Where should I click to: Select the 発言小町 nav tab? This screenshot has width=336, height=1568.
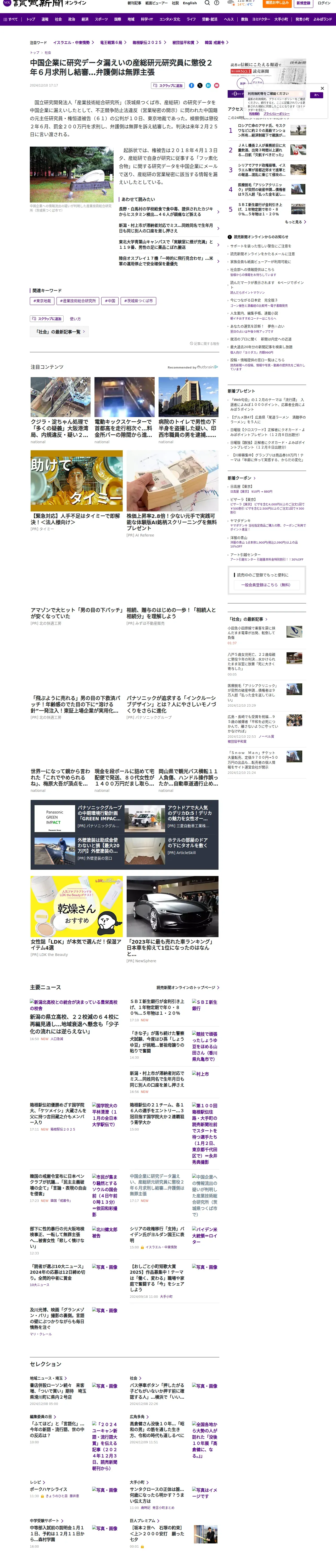(303, 20)
